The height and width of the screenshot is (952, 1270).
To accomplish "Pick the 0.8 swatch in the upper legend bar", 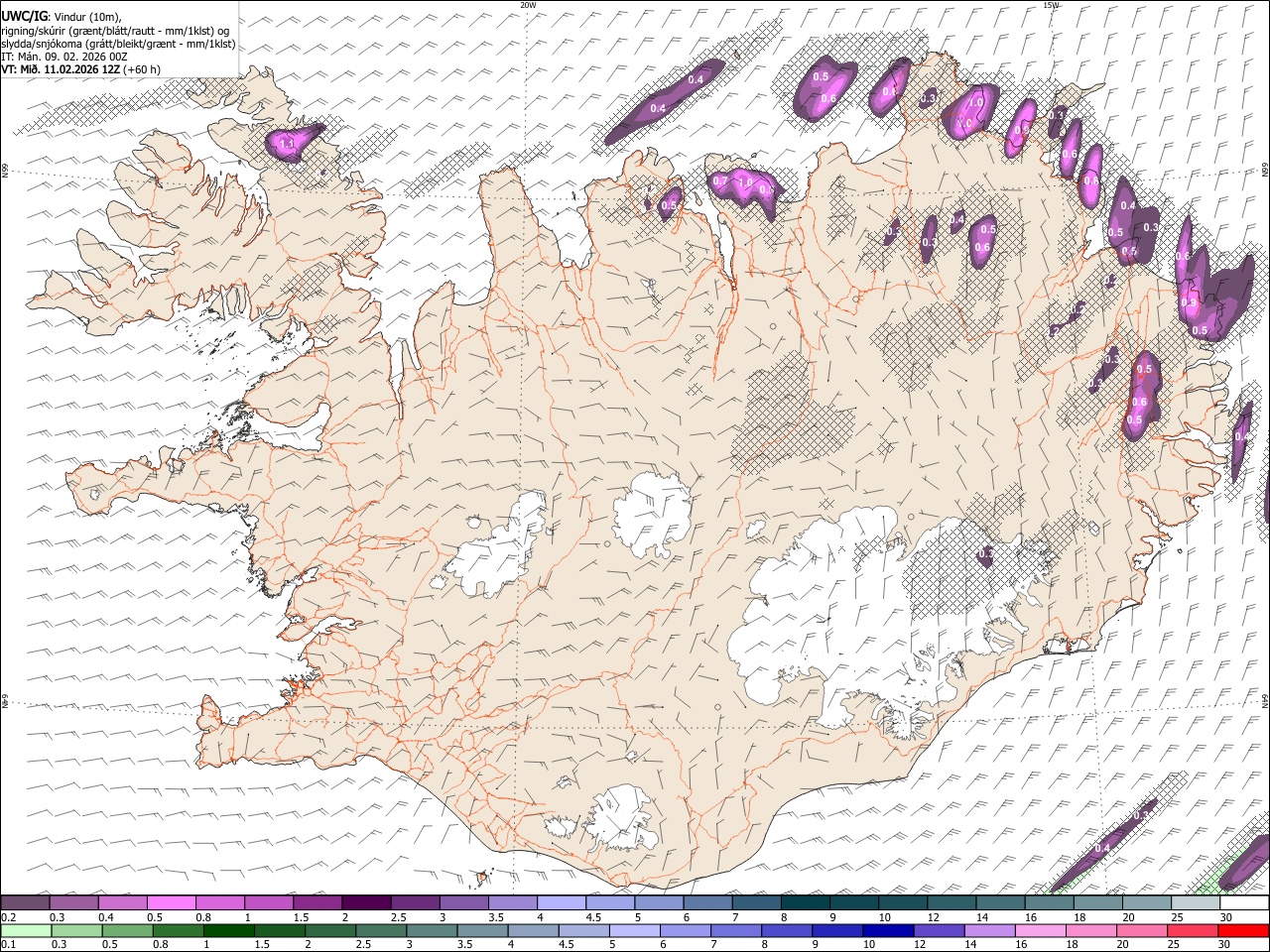I will [x=219, y=902].
